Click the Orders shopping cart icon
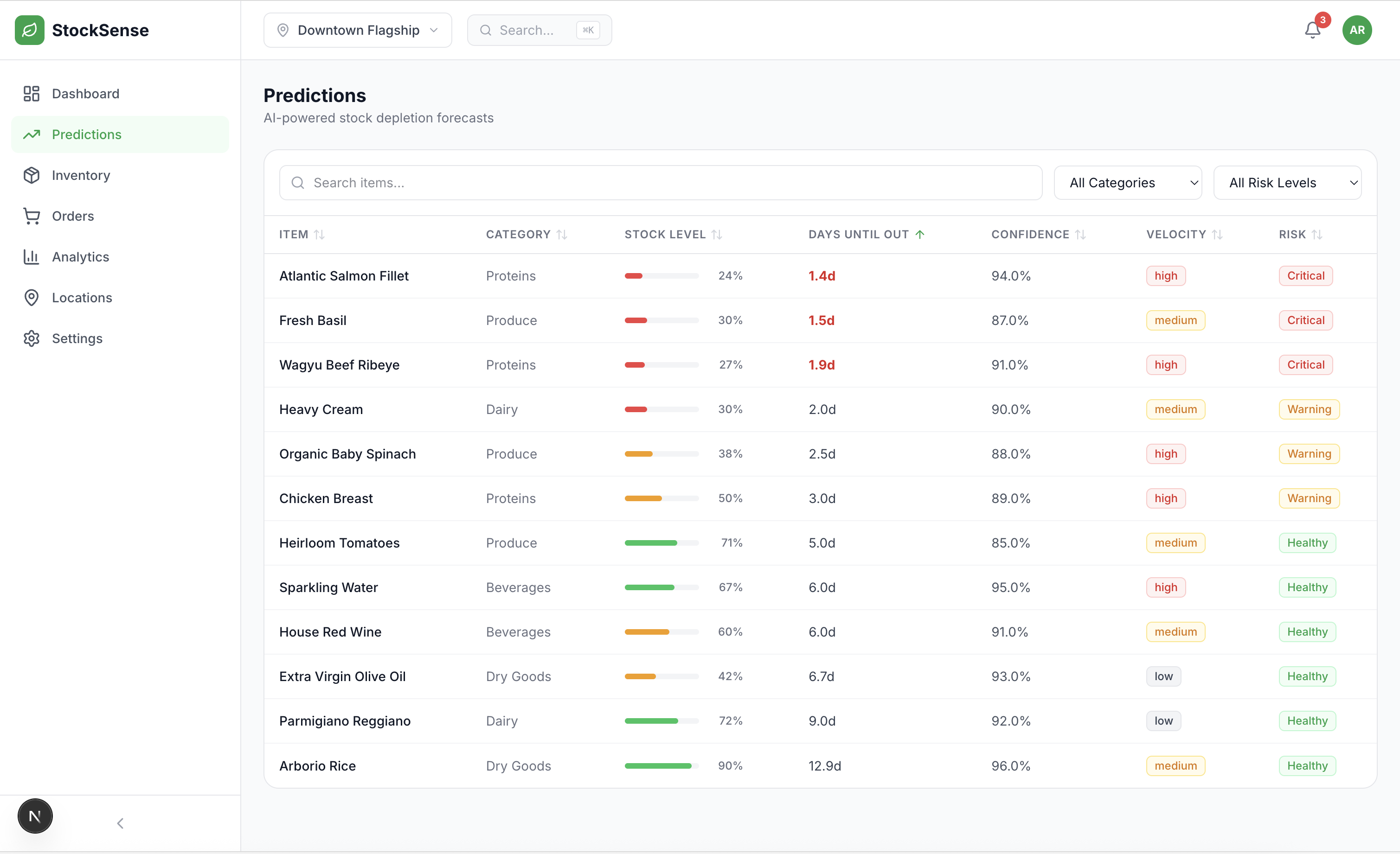The height and width of the screenshot is (854, 1400). [31, 217]
